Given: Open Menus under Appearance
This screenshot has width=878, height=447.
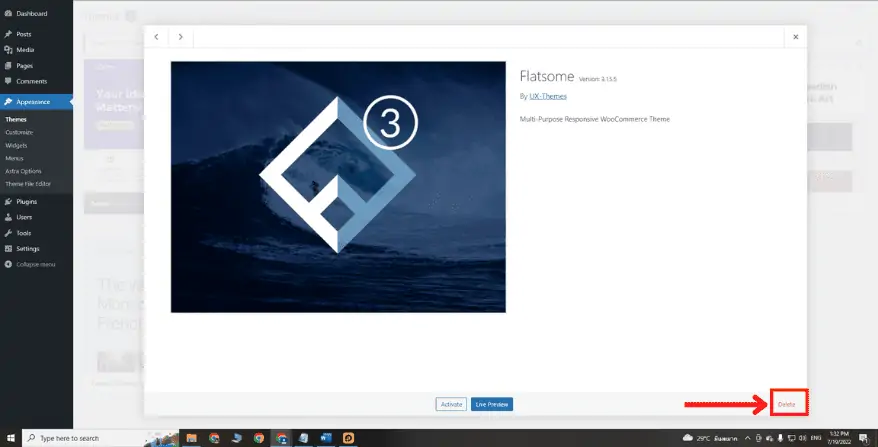Looking at the screenshot, I should (x=14, y=158).
